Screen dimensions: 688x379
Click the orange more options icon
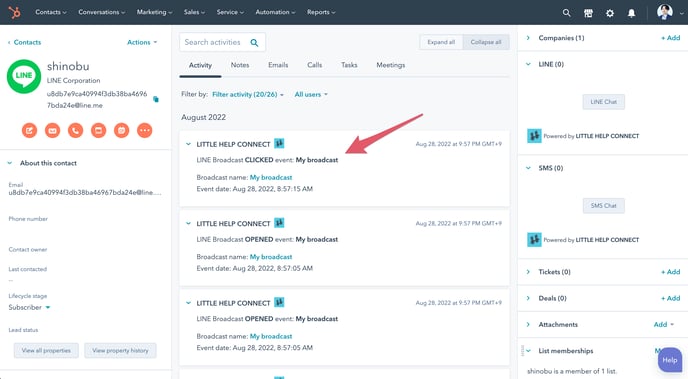coord(144,130)
